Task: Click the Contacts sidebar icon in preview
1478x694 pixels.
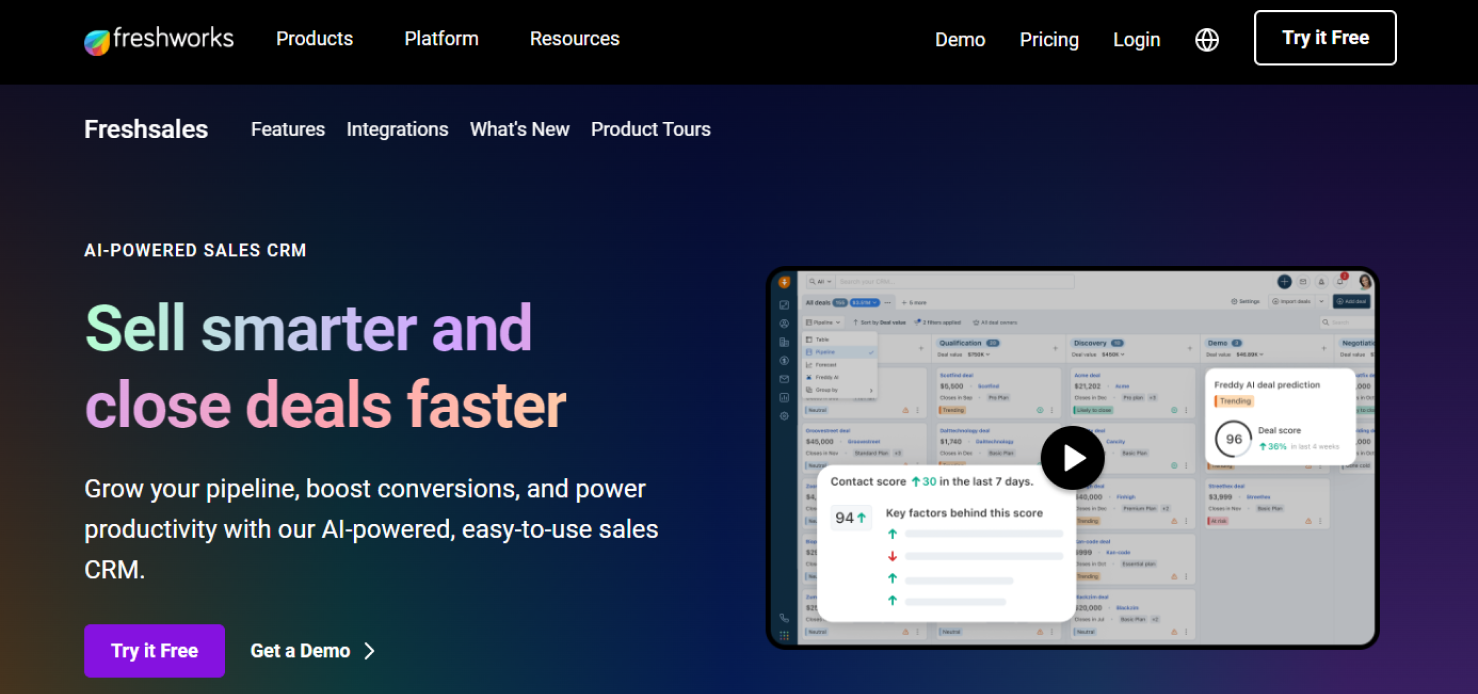Action: pos(784,323)
